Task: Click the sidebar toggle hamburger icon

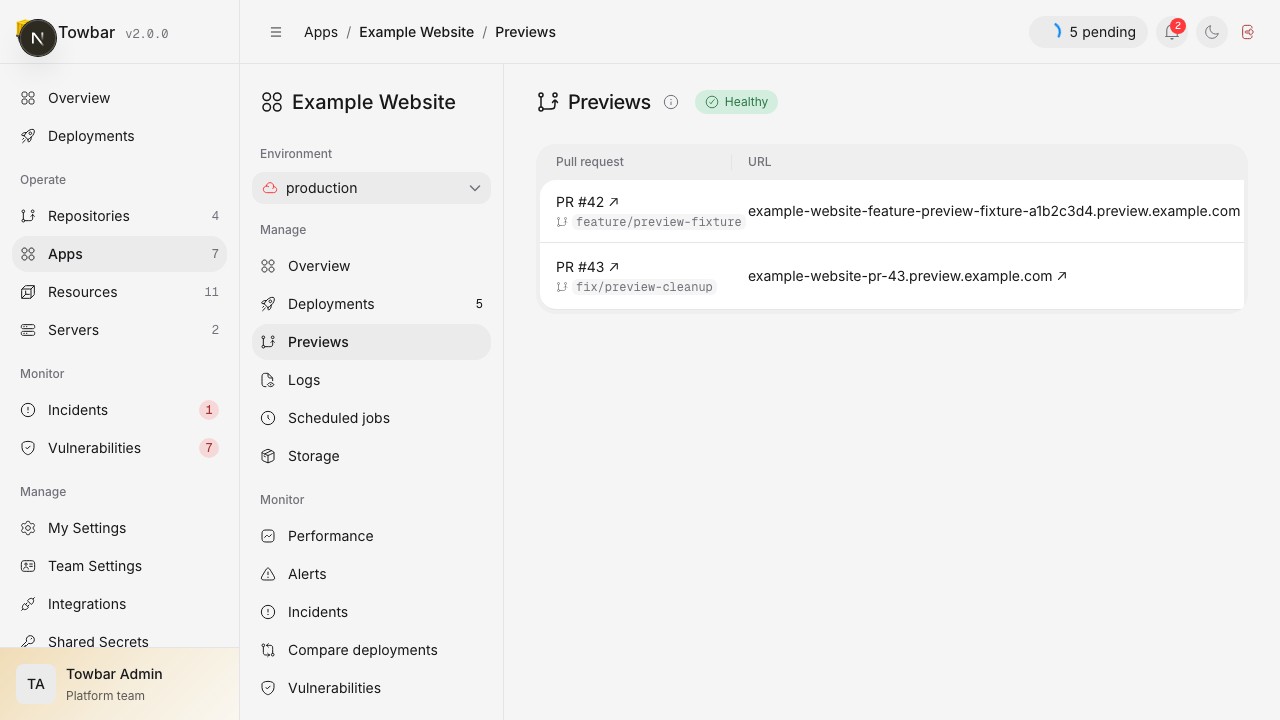Action: (x=276, y=32)
